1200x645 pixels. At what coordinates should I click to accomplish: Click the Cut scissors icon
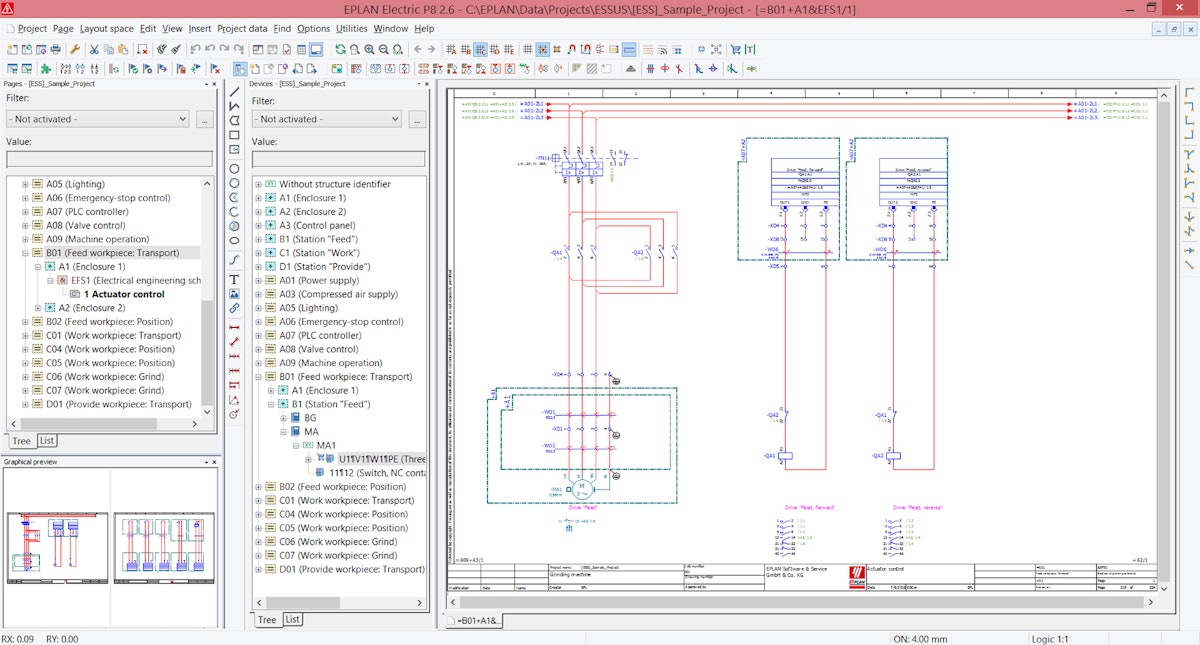point(93,49)
